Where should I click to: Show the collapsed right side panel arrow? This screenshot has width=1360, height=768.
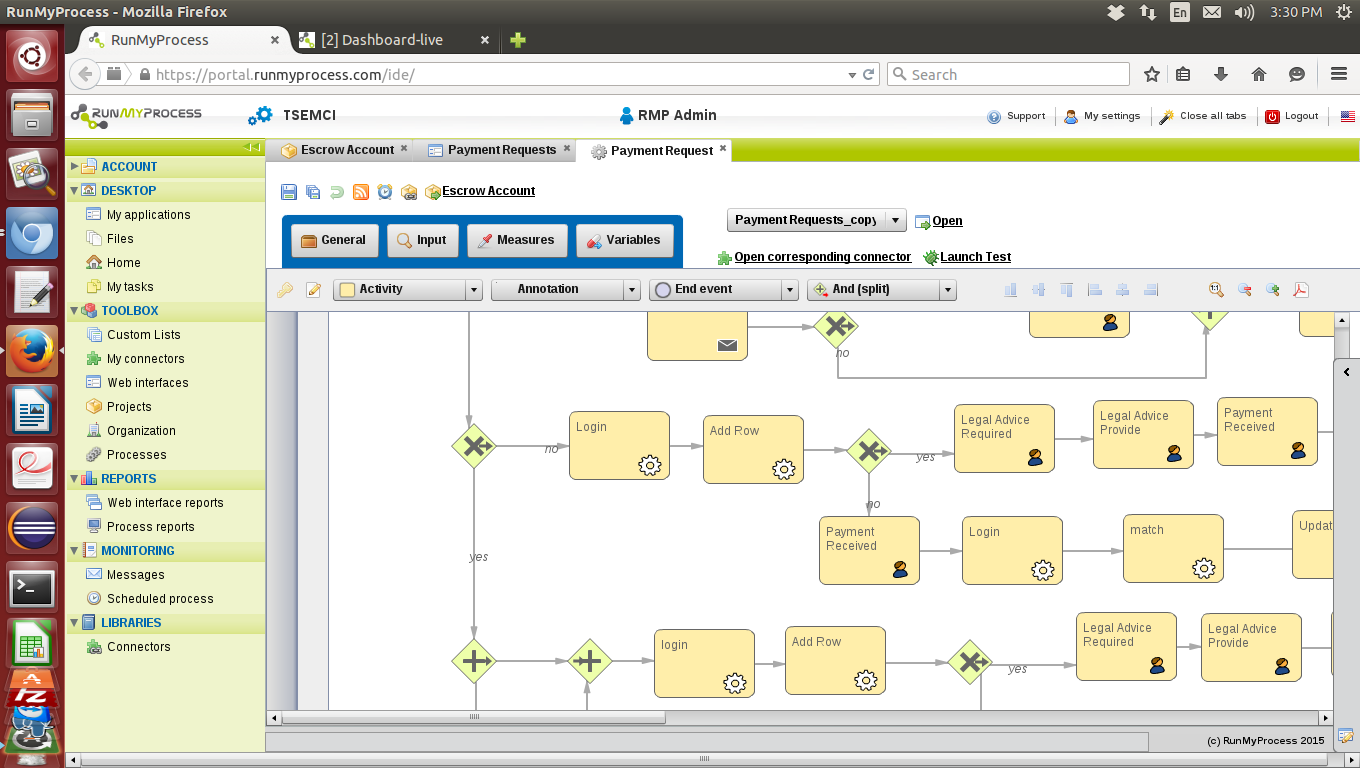1347,372
